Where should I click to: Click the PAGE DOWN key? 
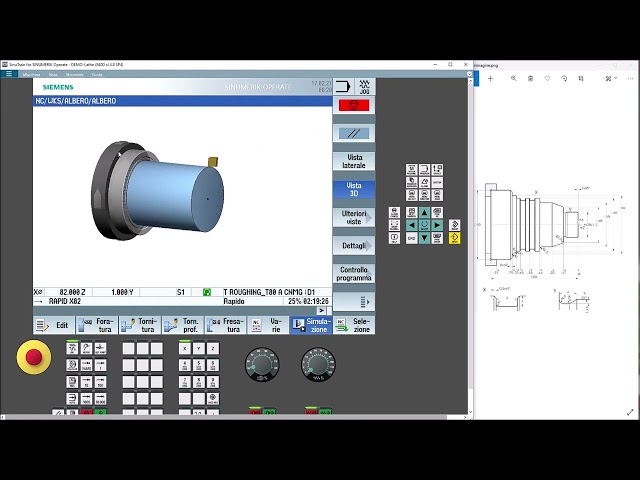click(x=437, y=238)
